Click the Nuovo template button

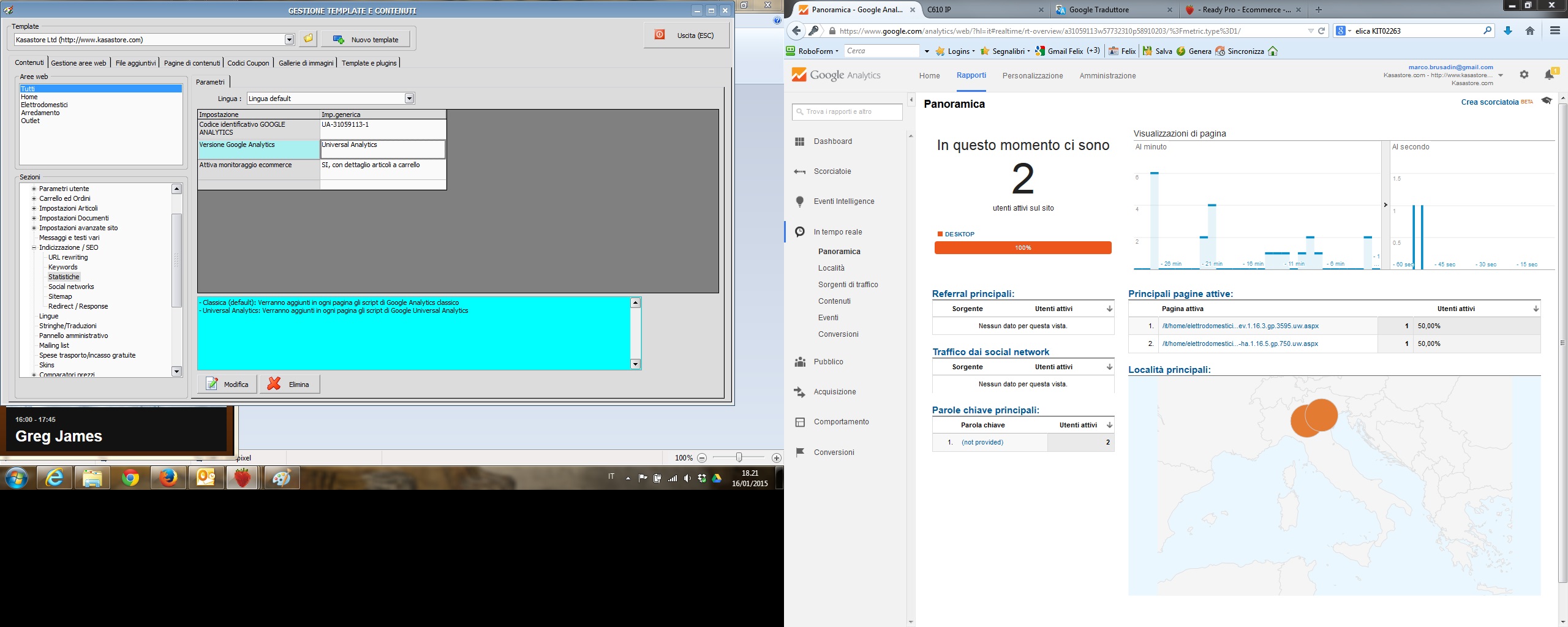click(x=365, y=40)
